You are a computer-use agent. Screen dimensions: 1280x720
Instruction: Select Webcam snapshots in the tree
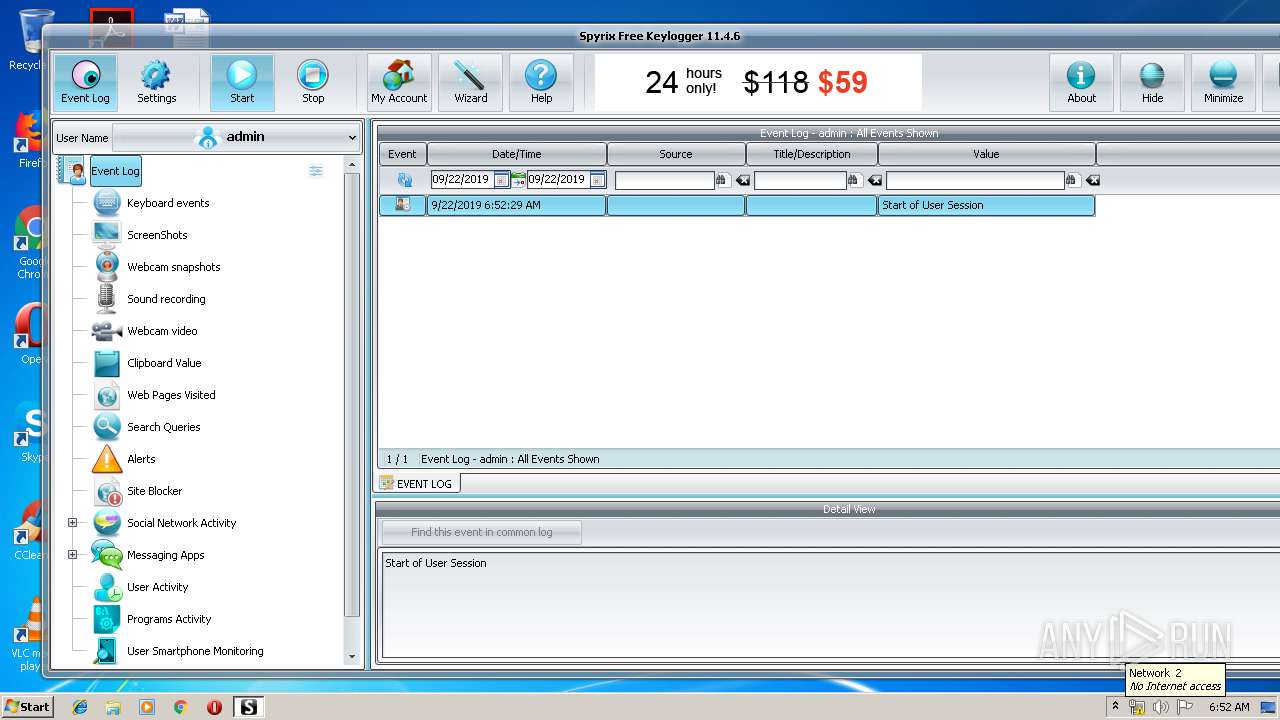(173, 267)
